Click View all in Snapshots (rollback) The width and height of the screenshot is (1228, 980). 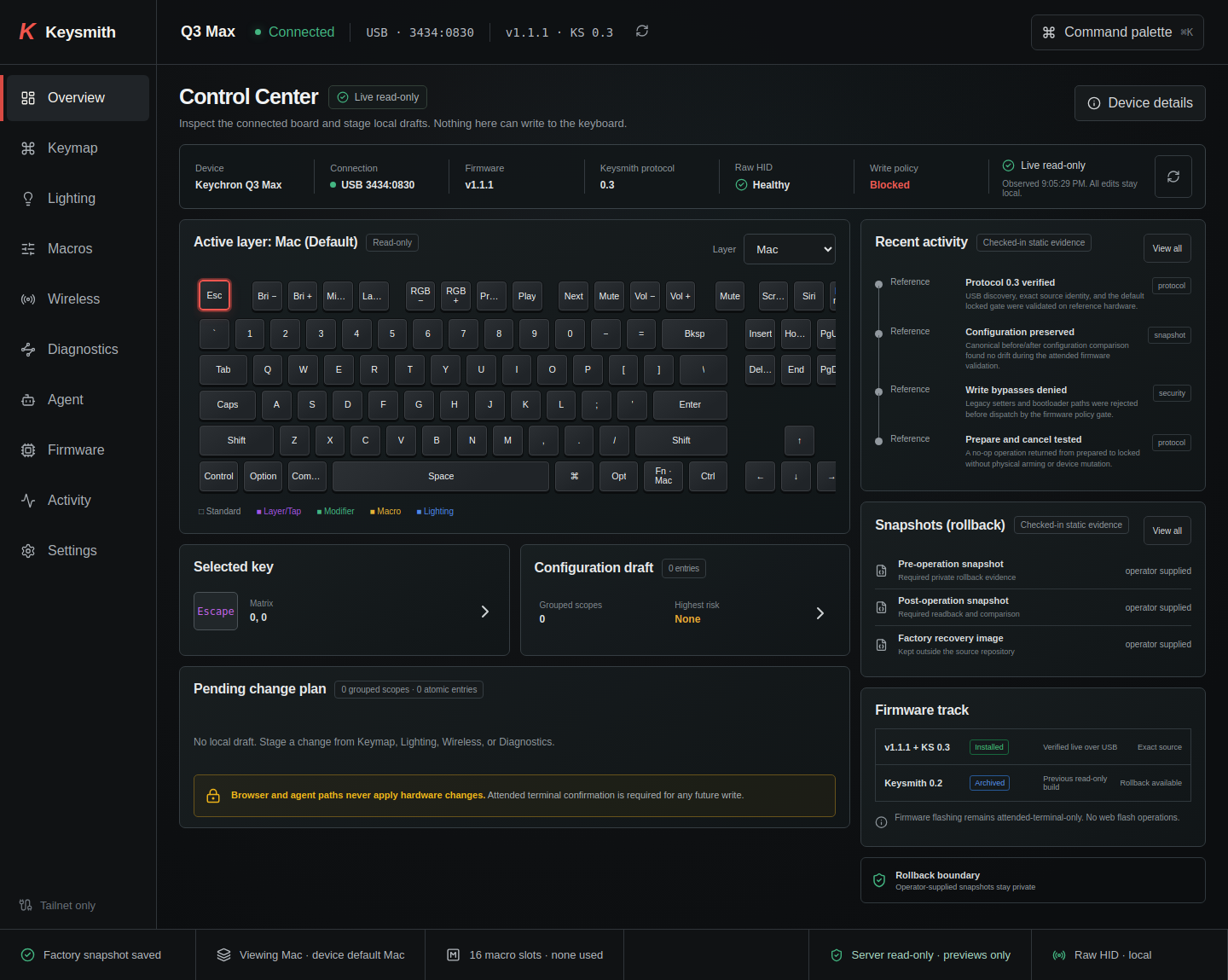click(x=1167, y=531)
